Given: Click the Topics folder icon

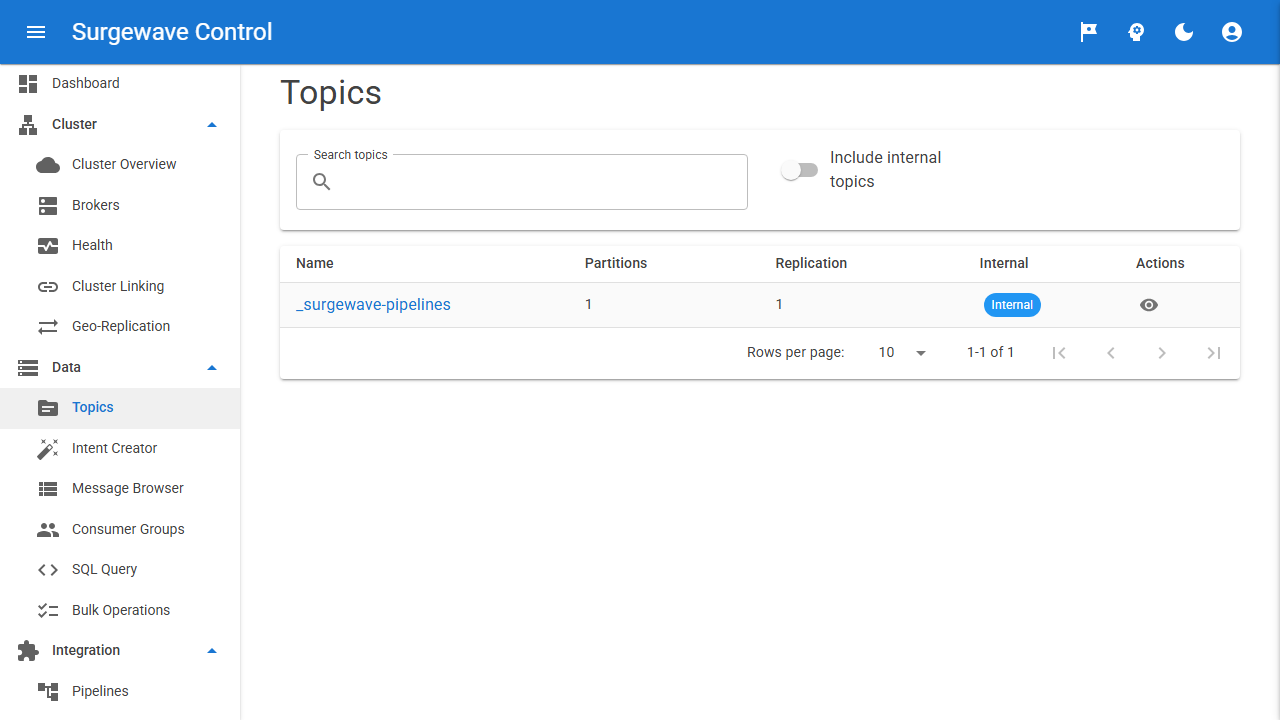Looking at the screenshot, I should tap(48, 408).
